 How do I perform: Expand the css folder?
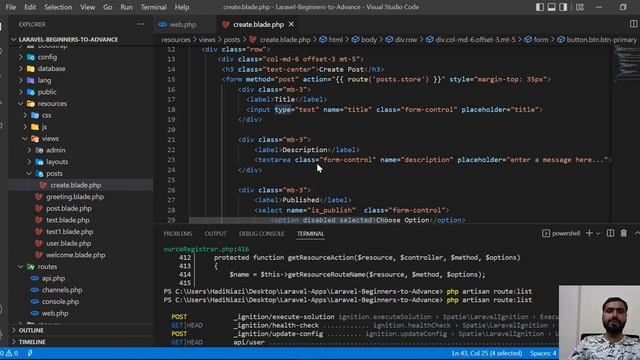click(47, 116)
